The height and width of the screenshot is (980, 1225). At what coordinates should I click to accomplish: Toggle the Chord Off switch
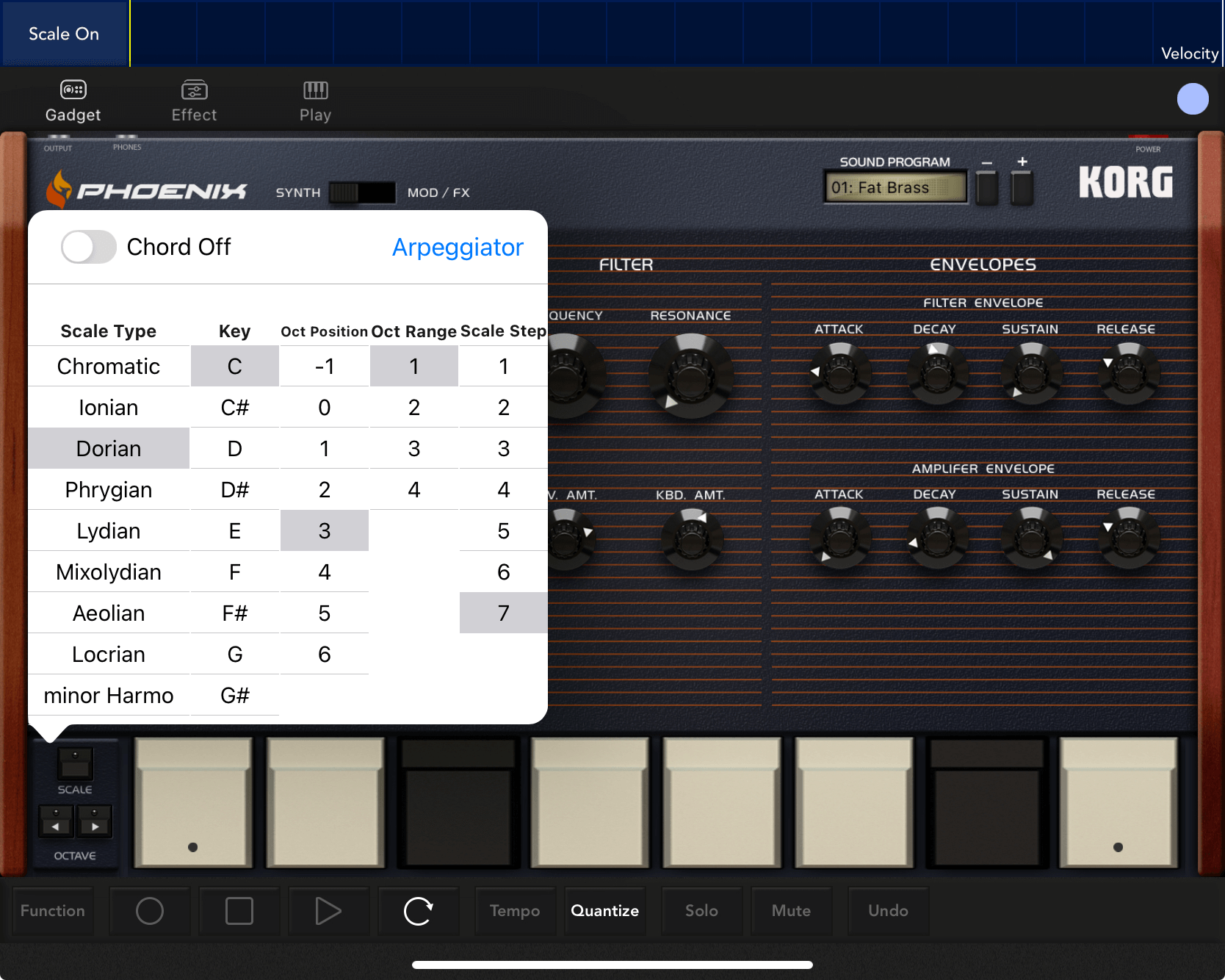coord(88,247)
